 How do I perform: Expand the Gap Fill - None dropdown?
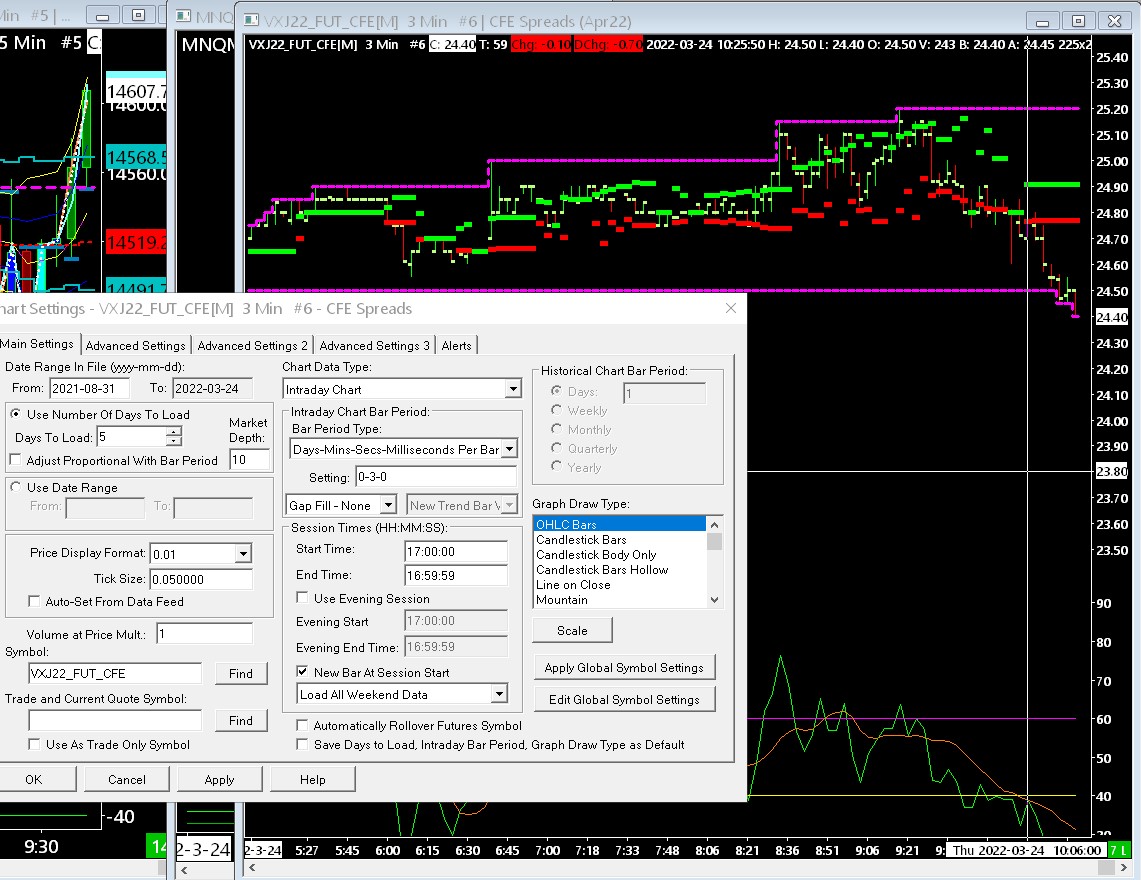click(388, 506)
